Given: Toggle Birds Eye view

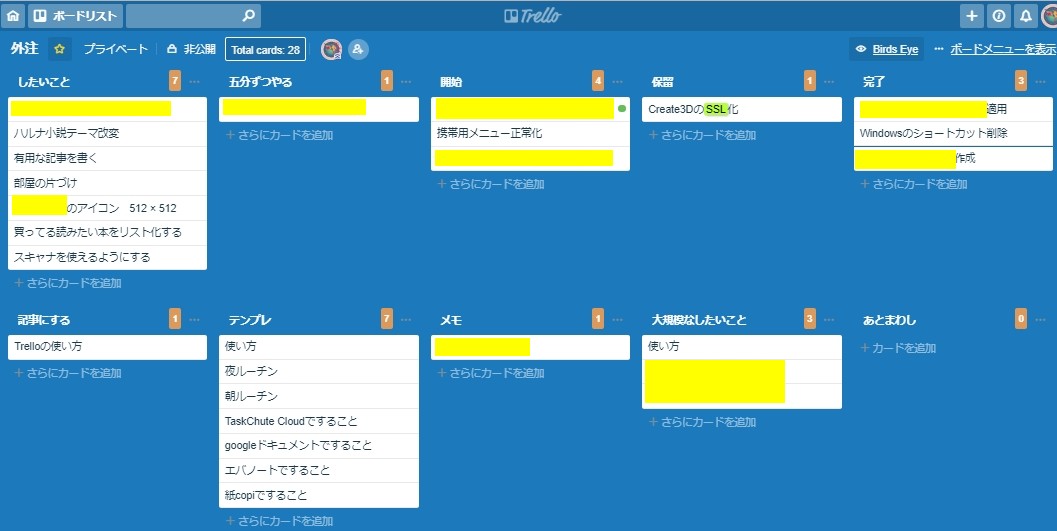Looking at the screenshot, I should pos(885,49).
